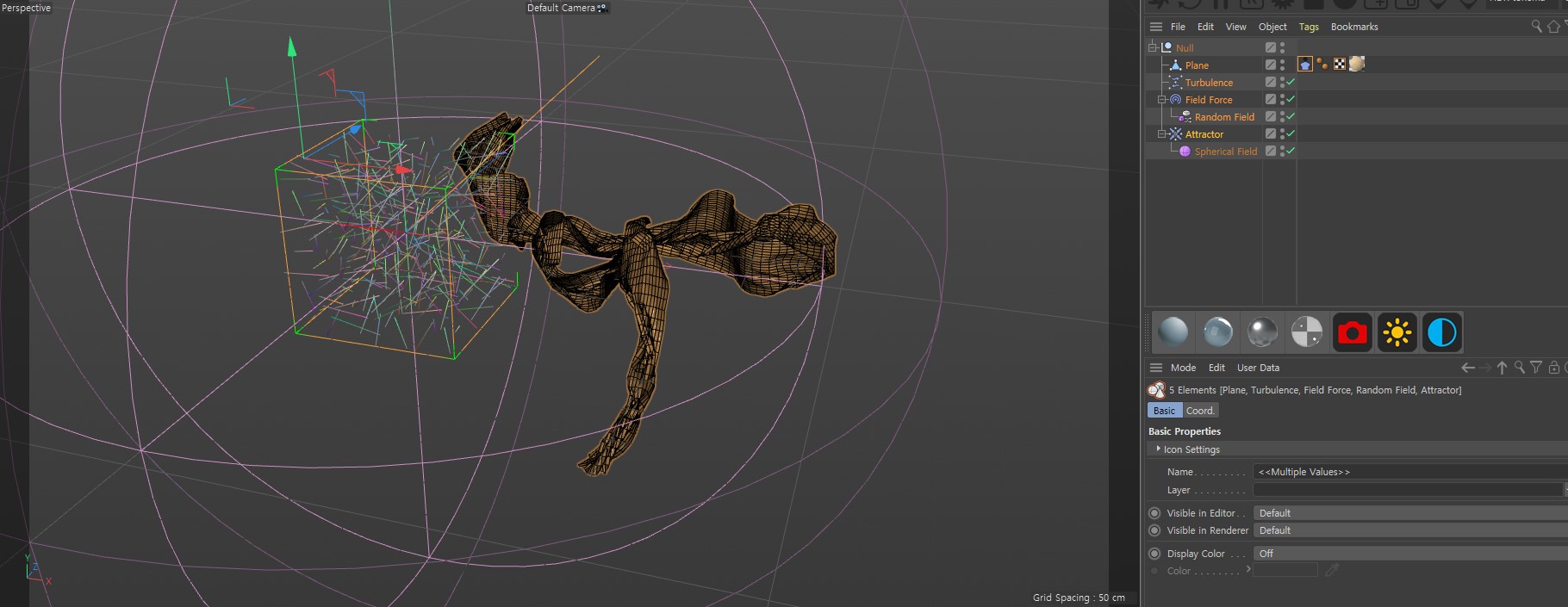Screen dimensions: 1568x607
Task: Toggle the Spherical Field enable checkmark
Action: coord(1291,151)
